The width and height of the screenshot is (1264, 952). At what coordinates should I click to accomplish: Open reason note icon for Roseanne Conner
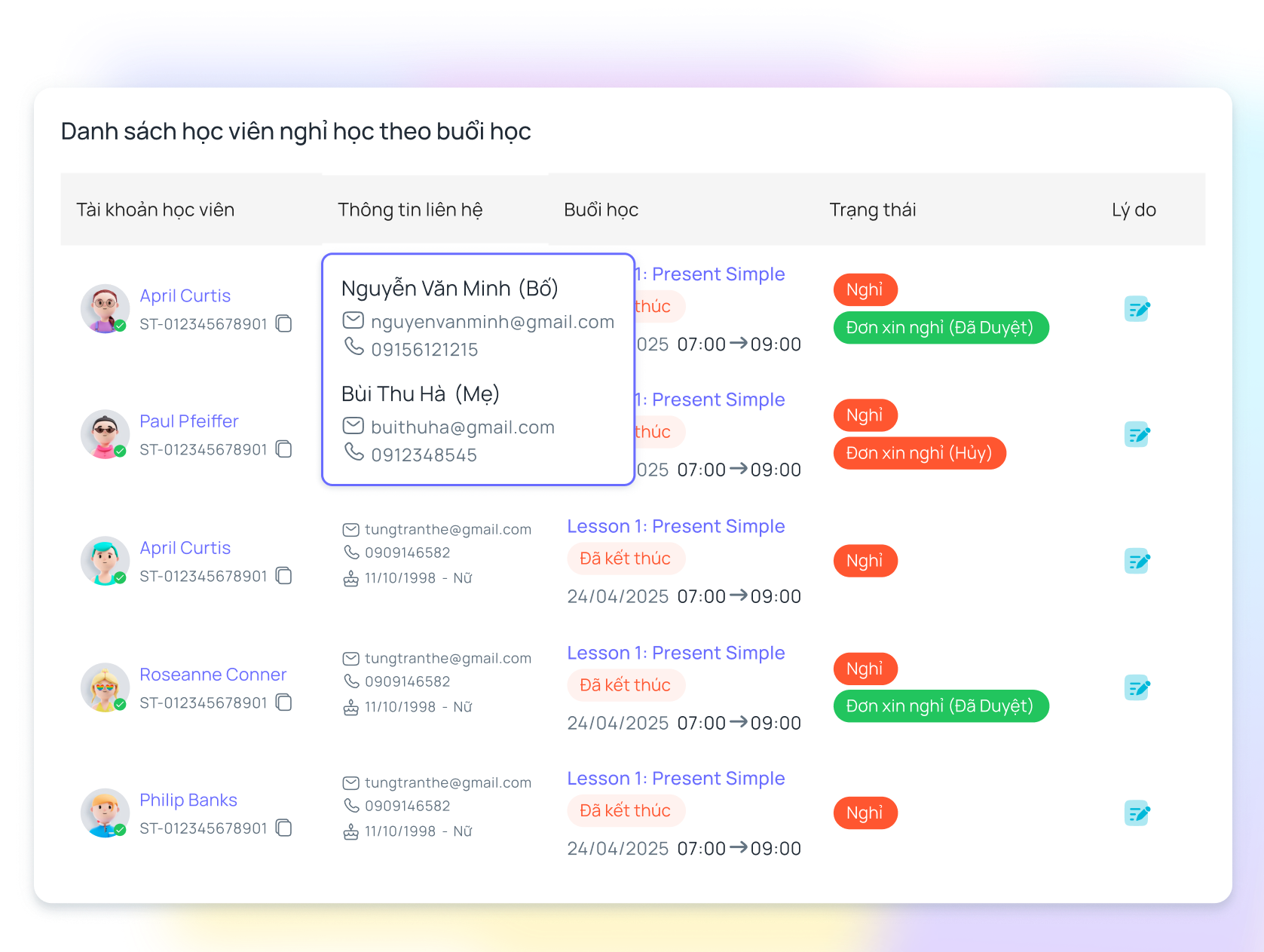click(1137, 687)
